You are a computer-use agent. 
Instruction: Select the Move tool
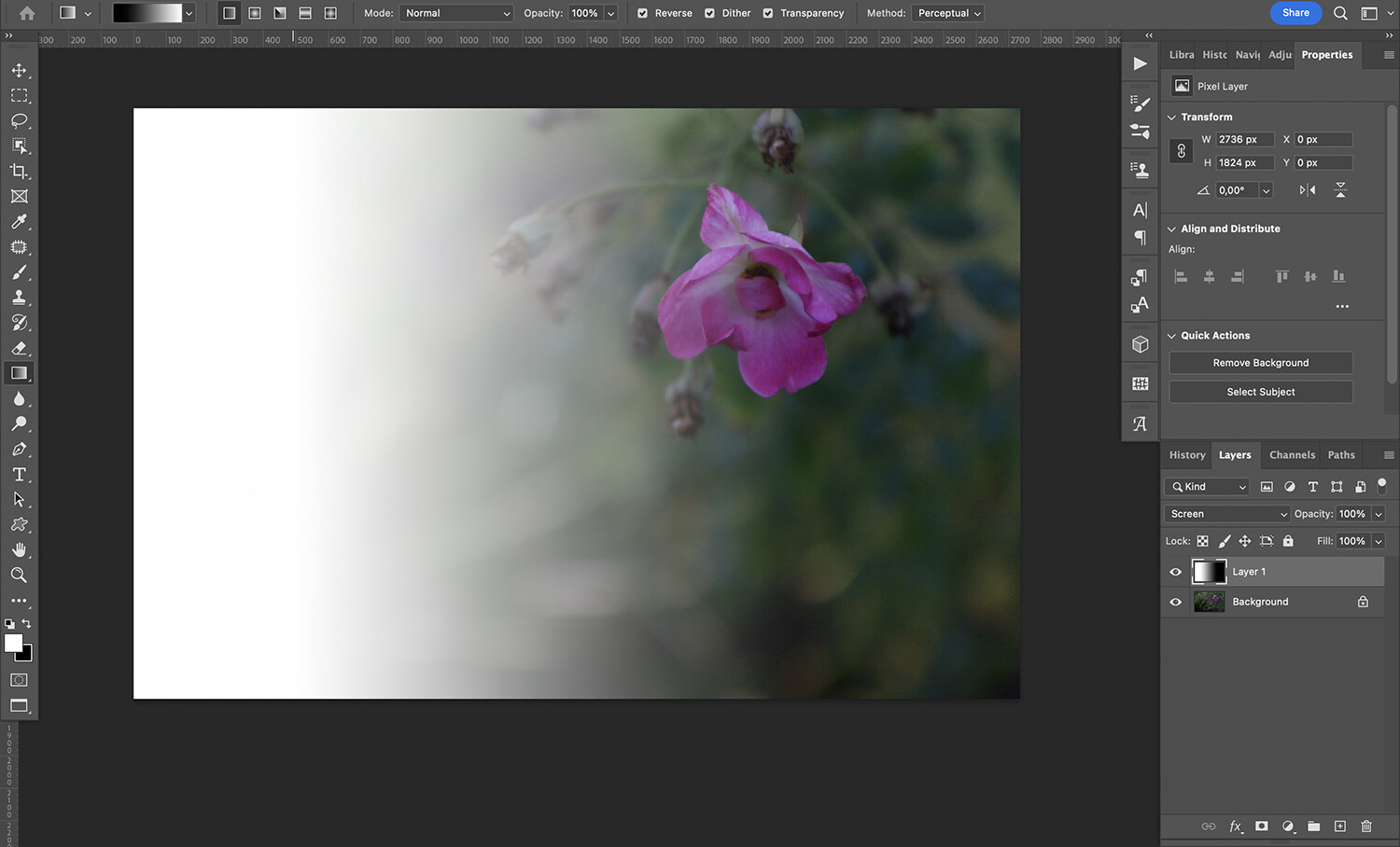[x=20, y=69]
